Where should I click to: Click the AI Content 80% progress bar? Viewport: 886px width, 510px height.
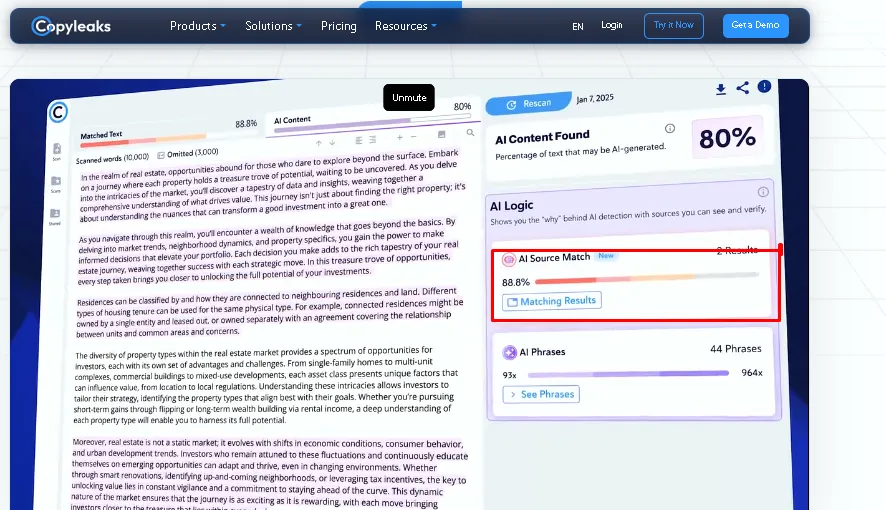tap(373, 124)
